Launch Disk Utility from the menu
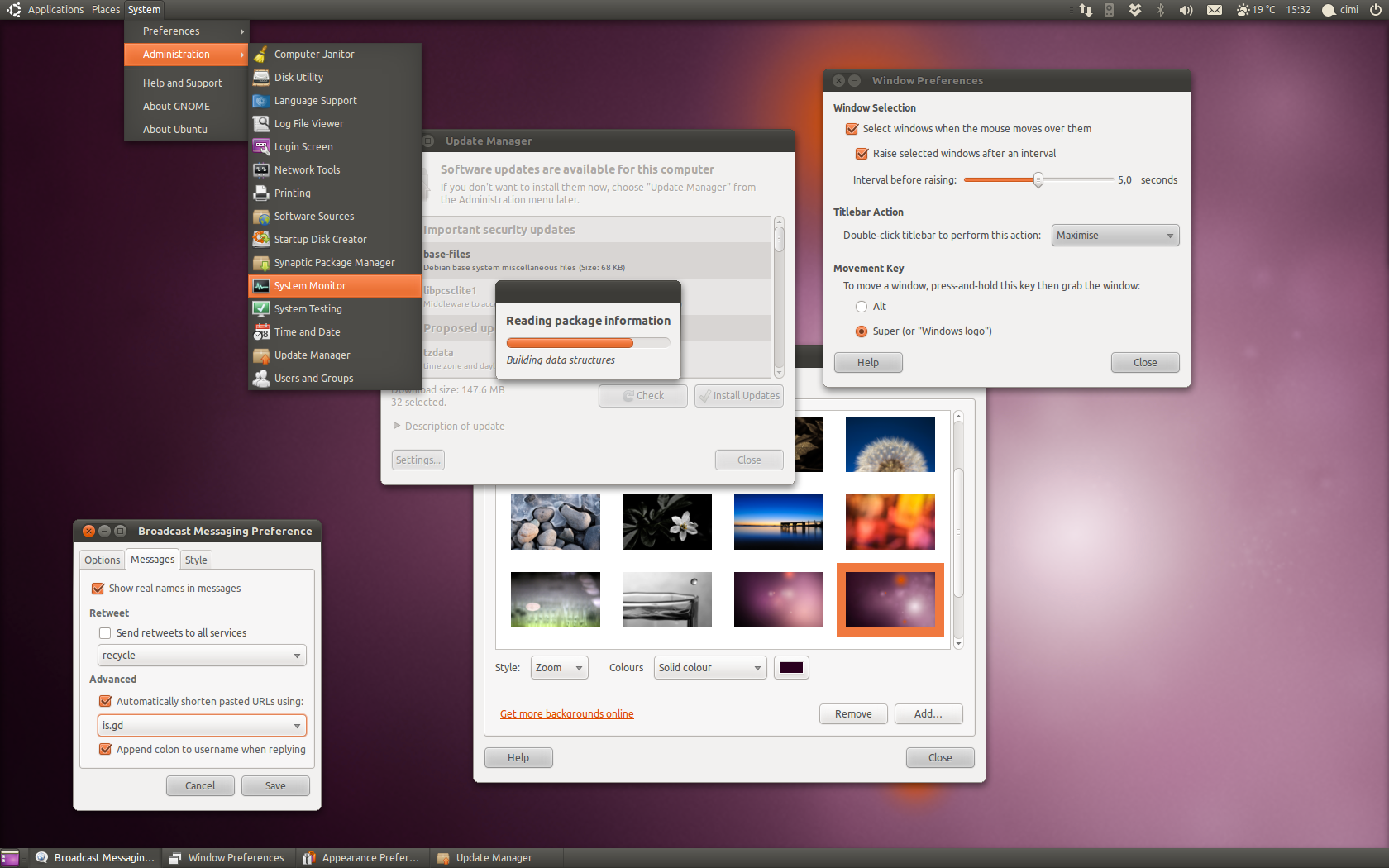 coord(298,78)
